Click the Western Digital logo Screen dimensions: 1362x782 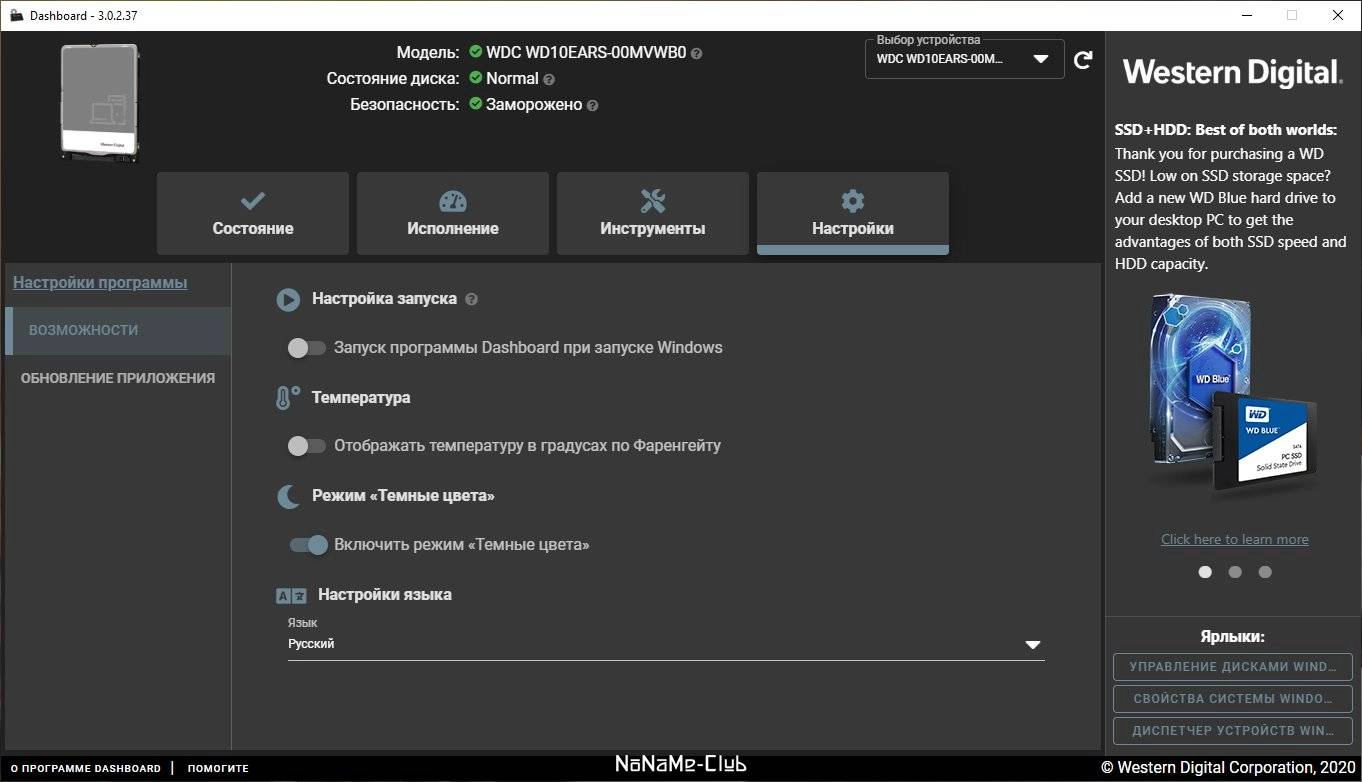pos(1232,73)
